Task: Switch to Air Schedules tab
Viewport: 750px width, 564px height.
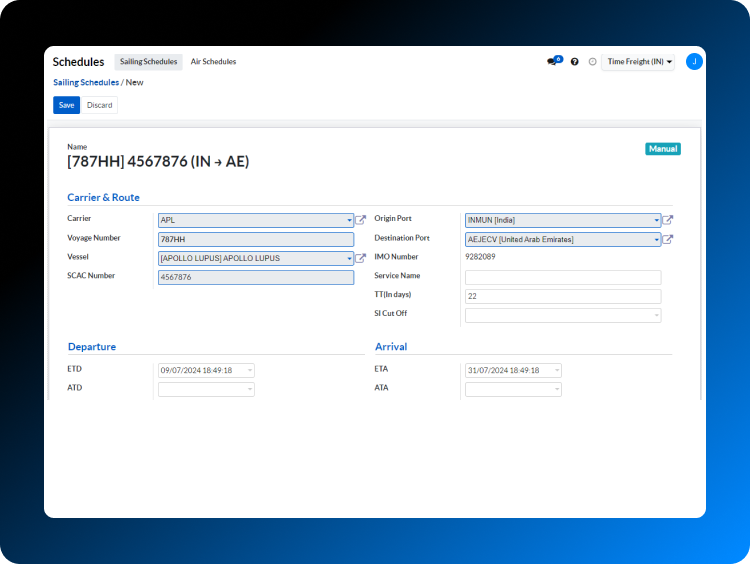Action: (x=213, y=62)
